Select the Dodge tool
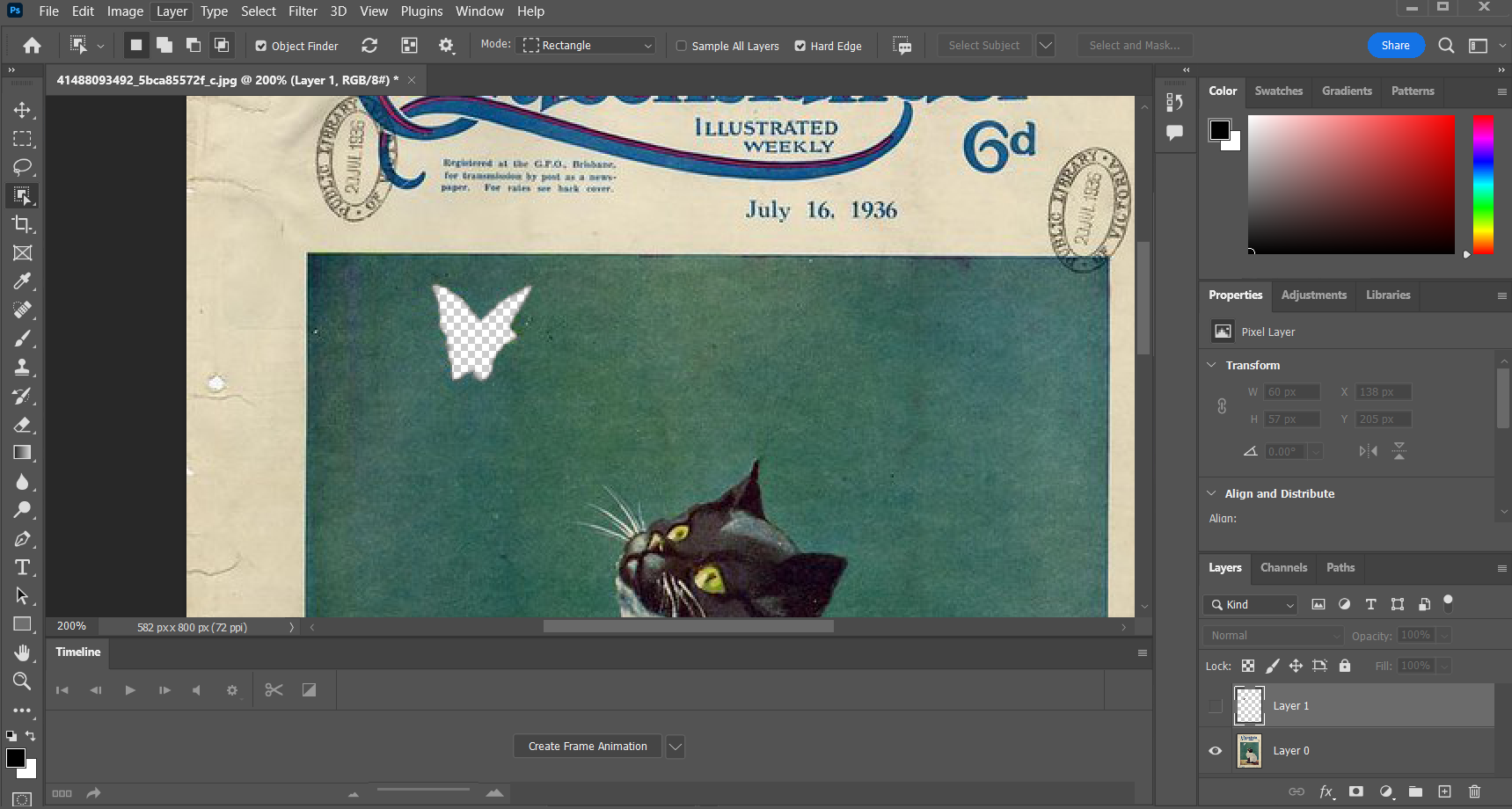The image size is (1512, 809). pos(22,510)
